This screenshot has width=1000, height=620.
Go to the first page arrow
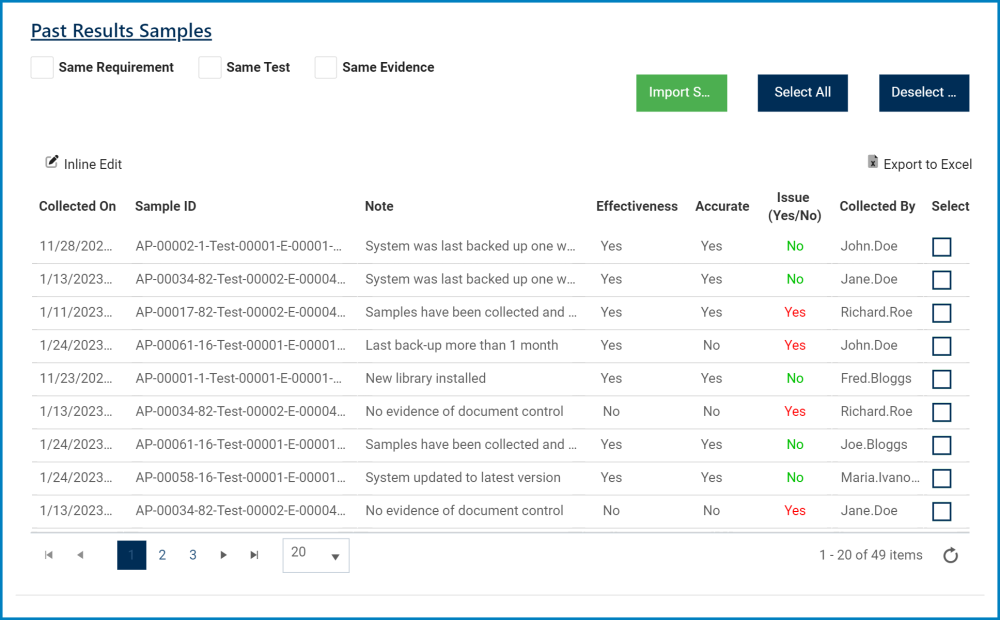[x=49, y=555]
